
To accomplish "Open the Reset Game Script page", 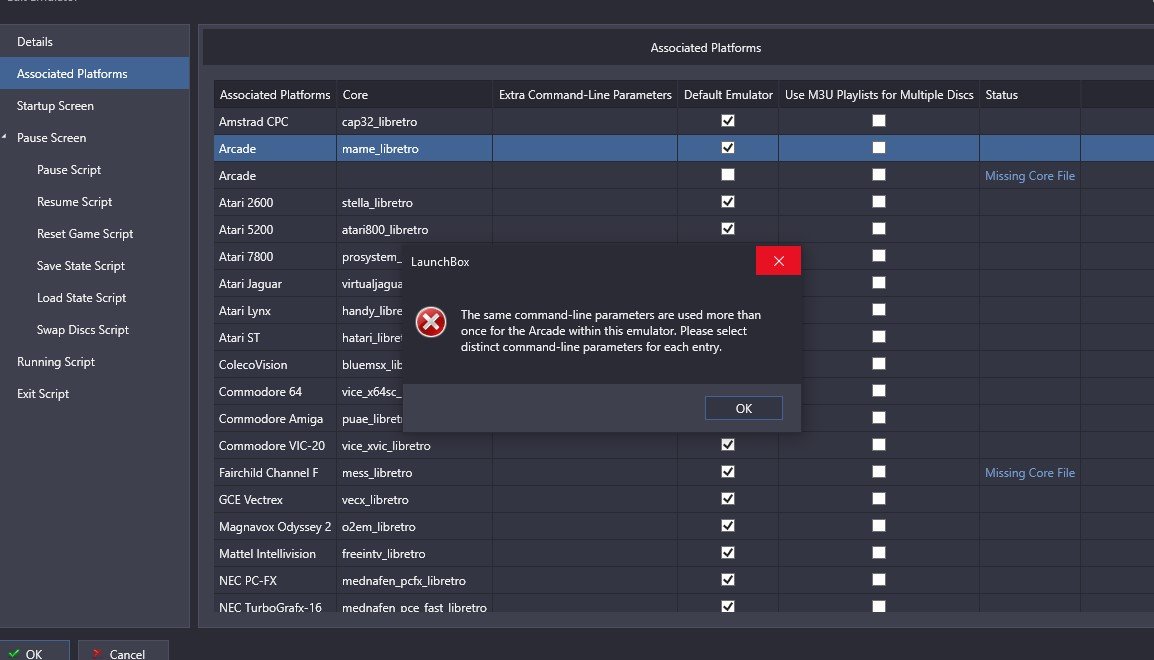I will click(x=85, y=233).
